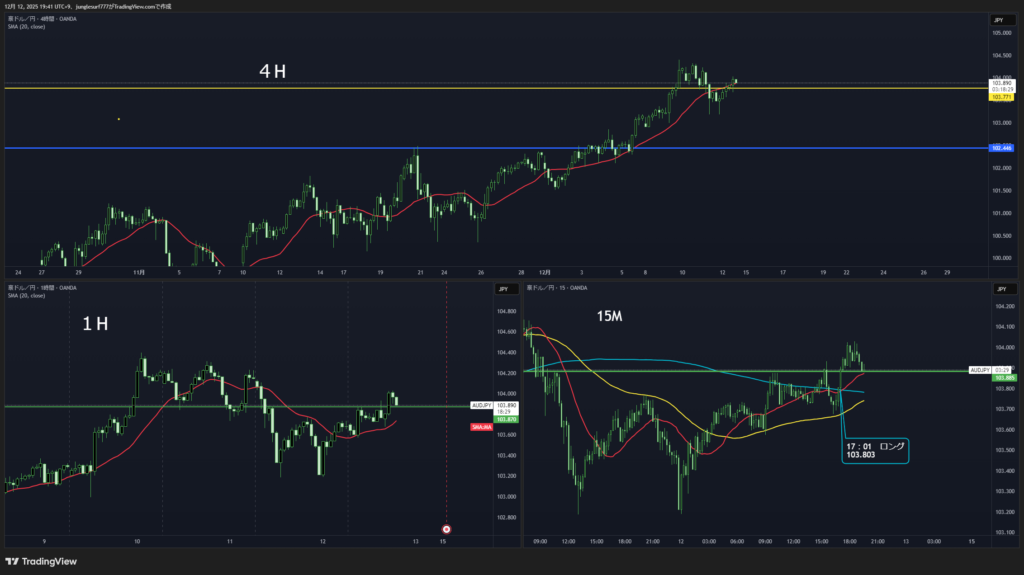The height and width of the screenshot is (575, 1024).
Task: Select the SMA (20, close) legend on 4H chart
Action: (26, 27)
